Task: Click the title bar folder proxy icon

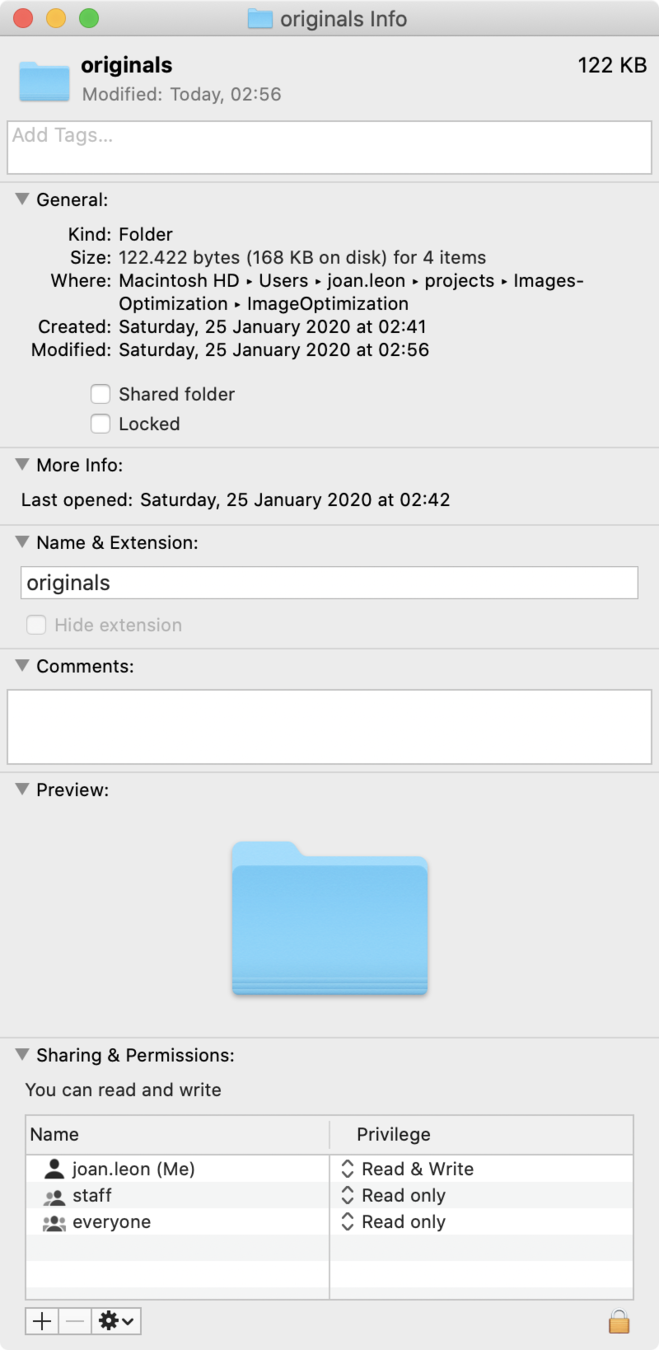Action: (x=260, y=18)
